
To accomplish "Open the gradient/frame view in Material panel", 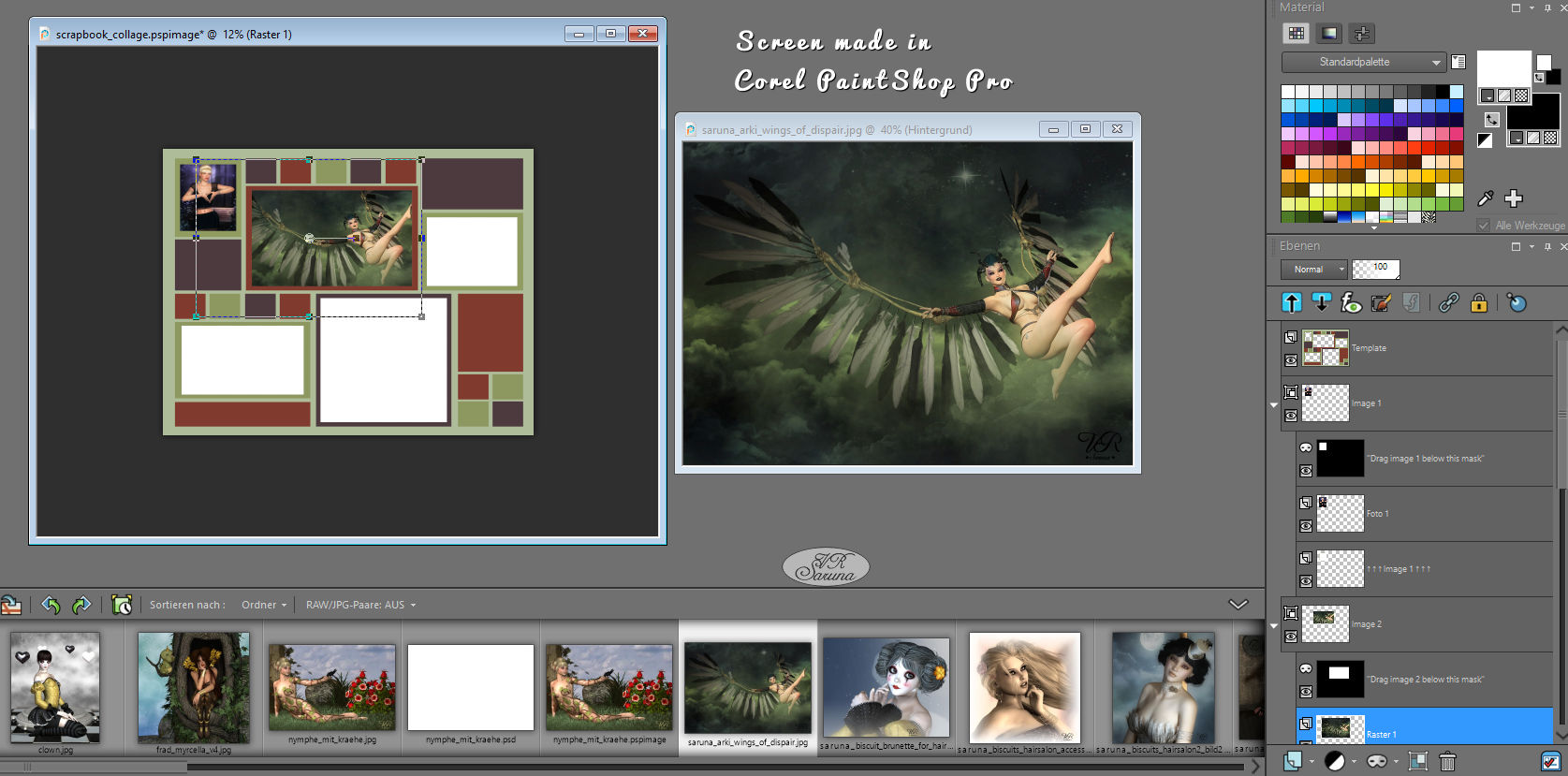I will (1329, 34).
